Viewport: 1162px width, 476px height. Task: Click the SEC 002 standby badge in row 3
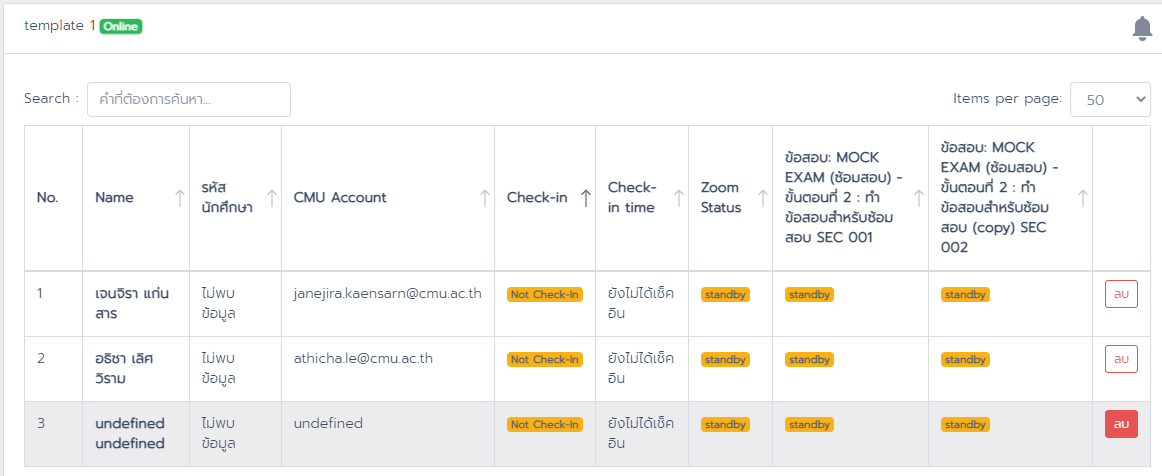[966, 425]
